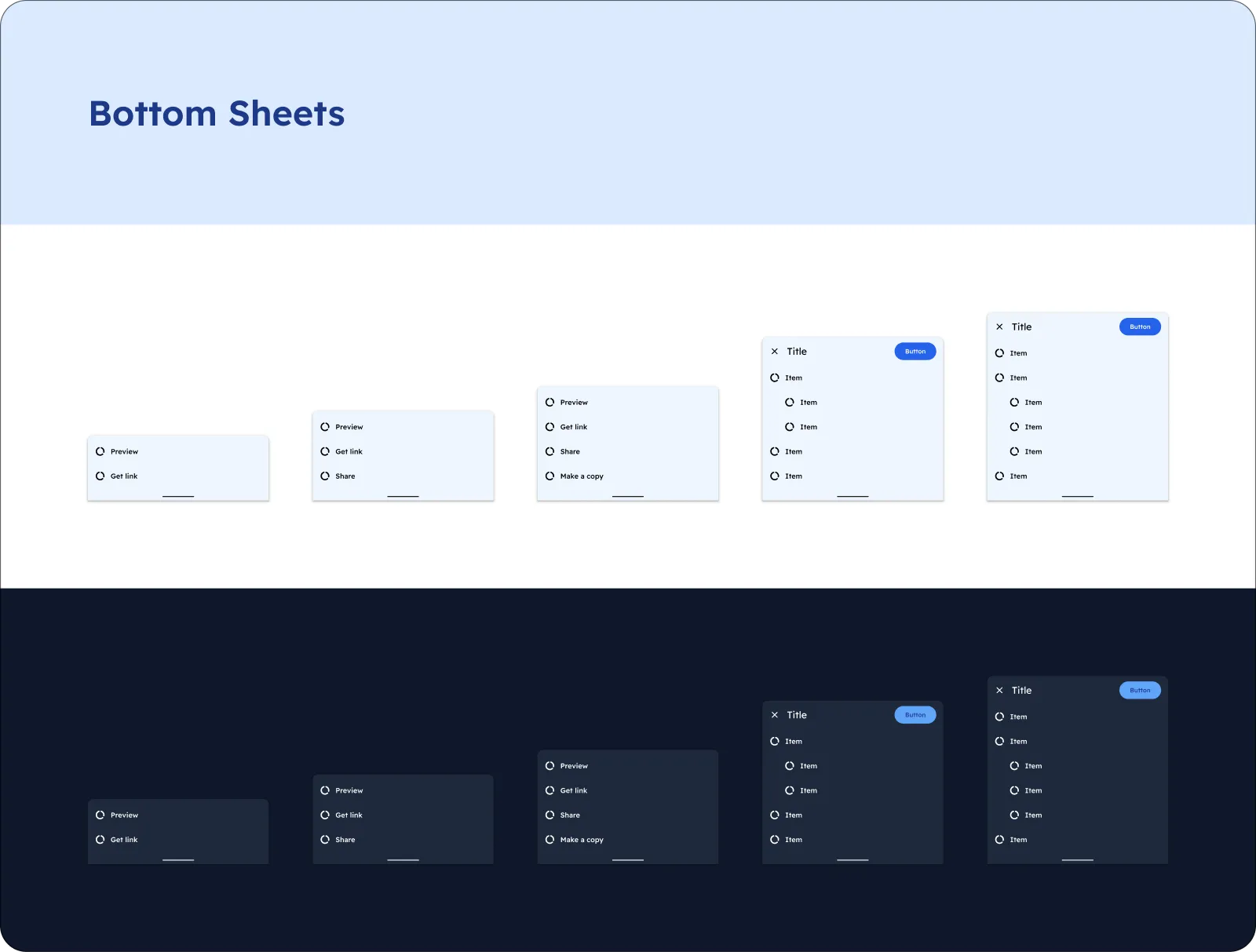Dismiss the light titled sheet via its X icon

click(x=775, y=351)
